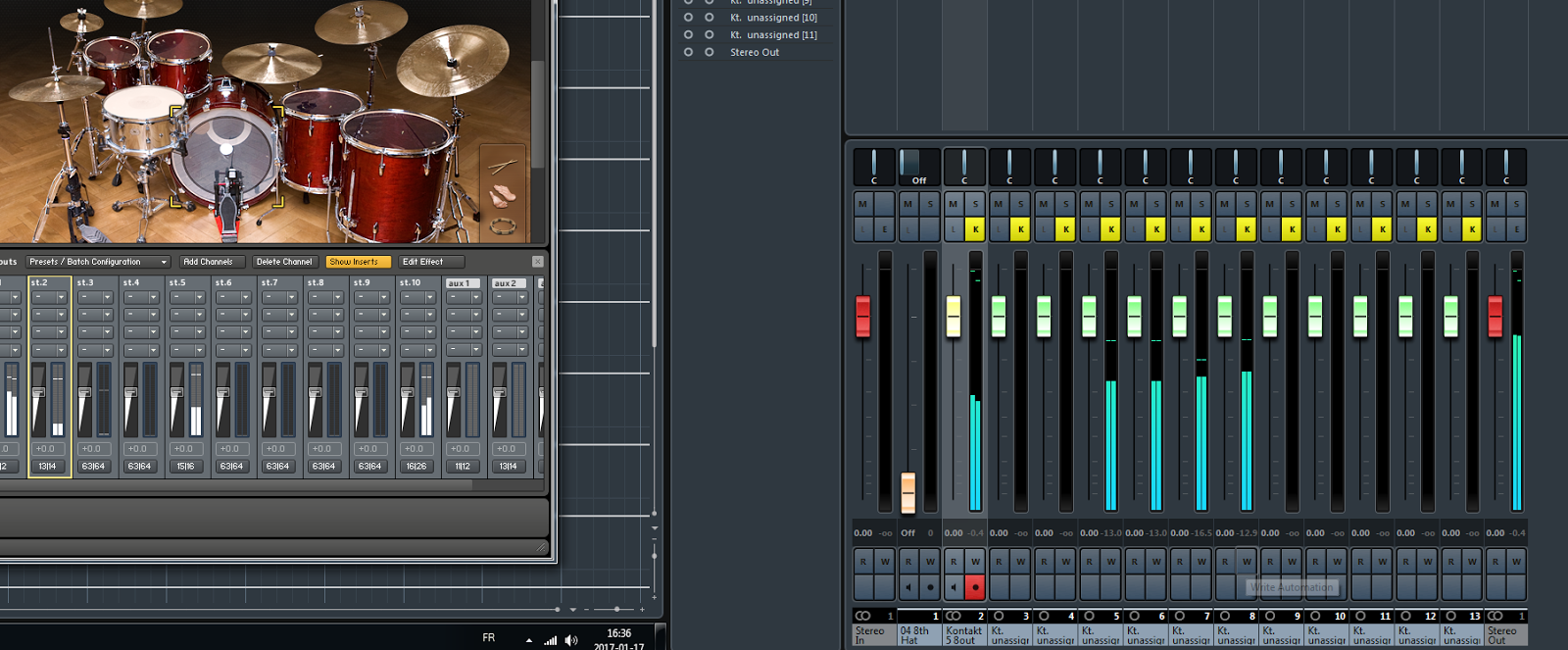Image resolution: width=1568 pixels, height=650 pixels.
Task: Enable monitoring on the 04 8th Hat channel
Action: tap(908, 587)
